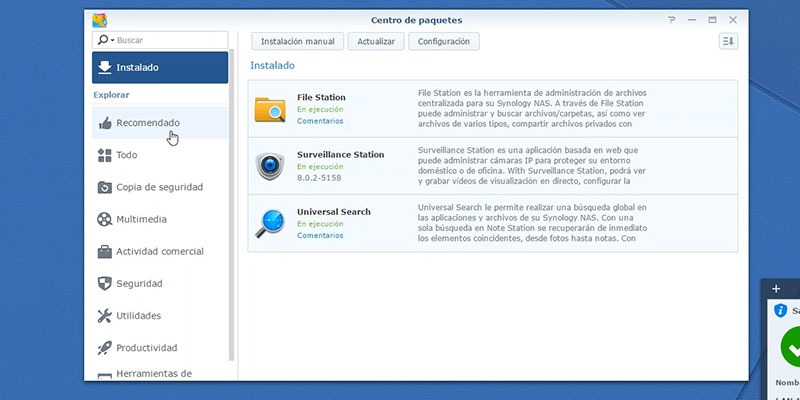Viewport: 800px width, 400px height.
Task: Click the rocket Productividad icon
Action: (x=105, y=348)
